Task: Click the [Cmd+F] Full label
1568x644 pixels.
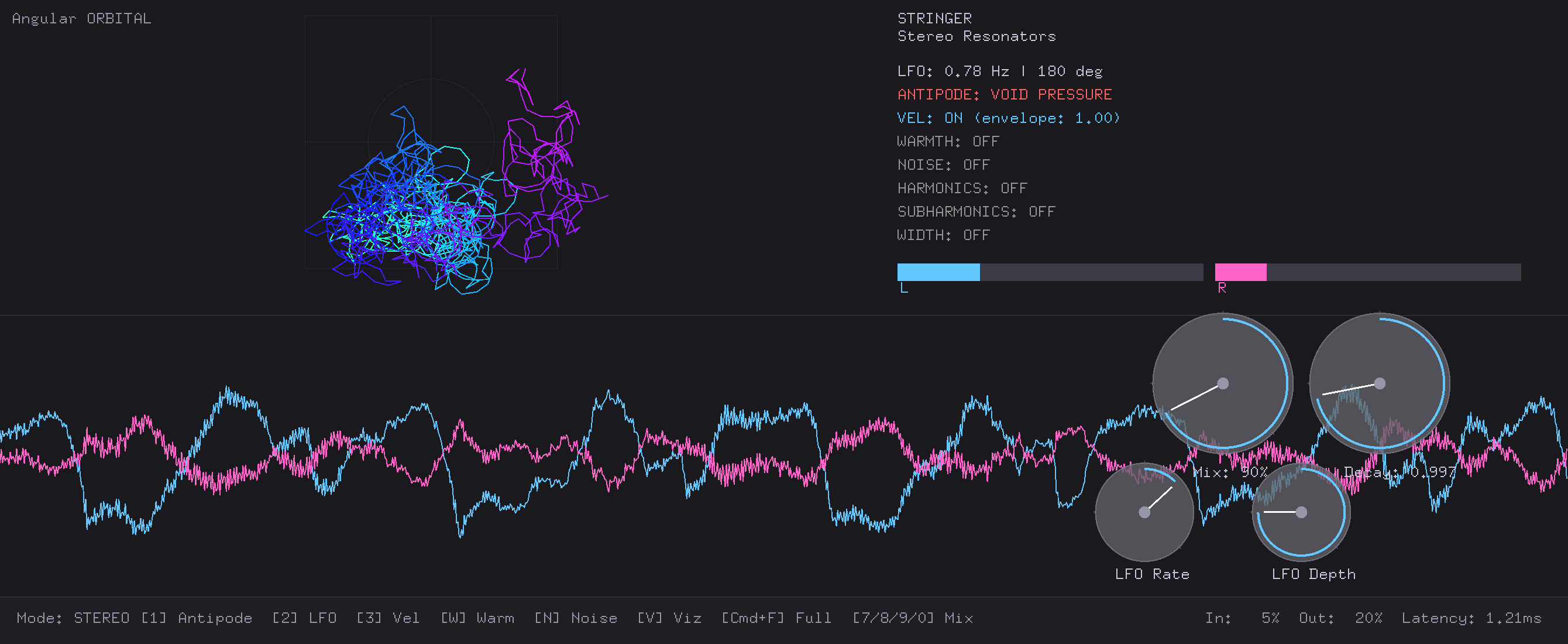Action: pos(776,618)
